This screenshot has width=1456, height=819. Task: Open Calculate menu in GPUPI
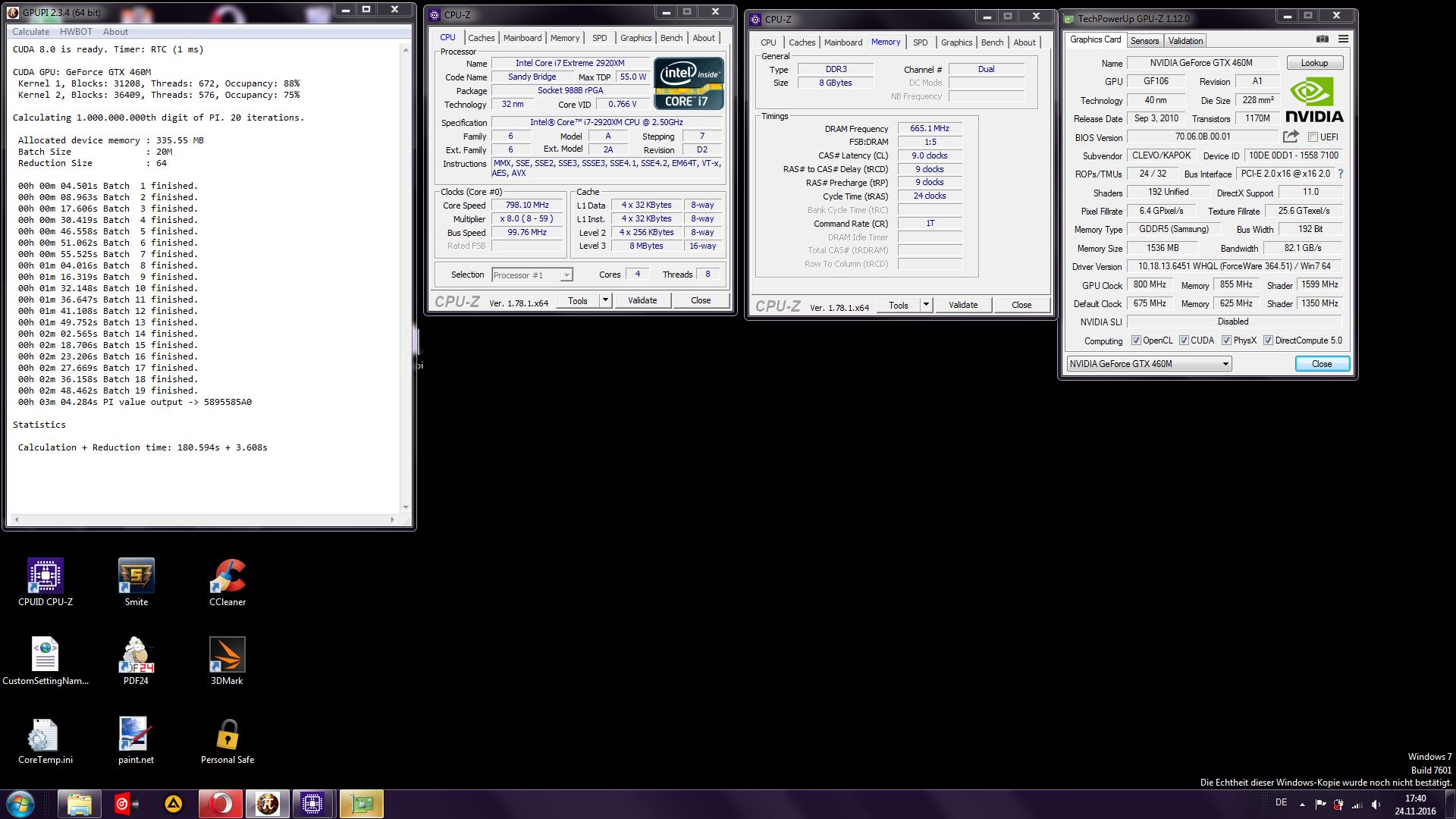tap(30, 32)
